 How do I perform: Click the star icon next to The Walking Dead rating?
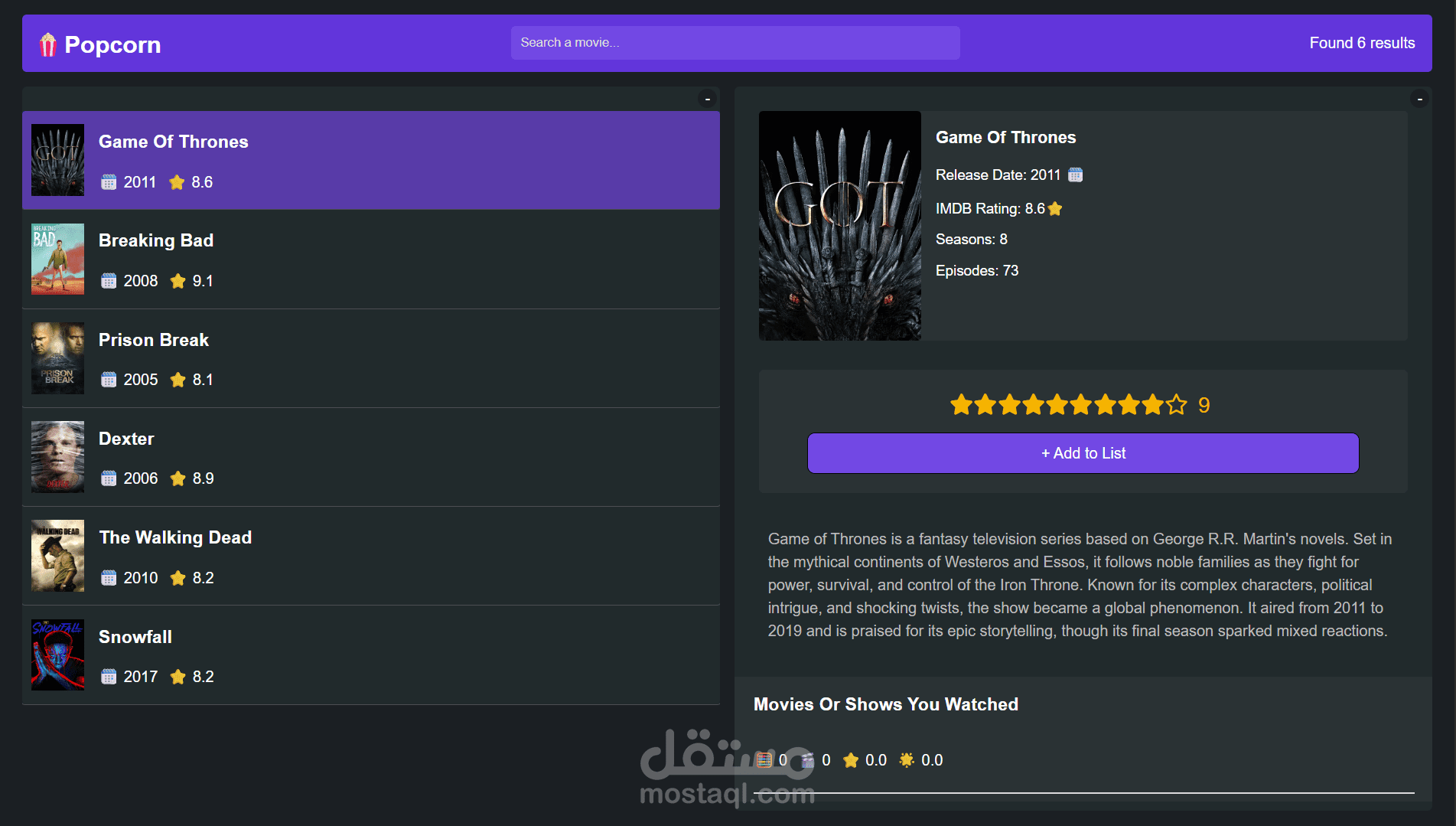[x=178, y=578]
